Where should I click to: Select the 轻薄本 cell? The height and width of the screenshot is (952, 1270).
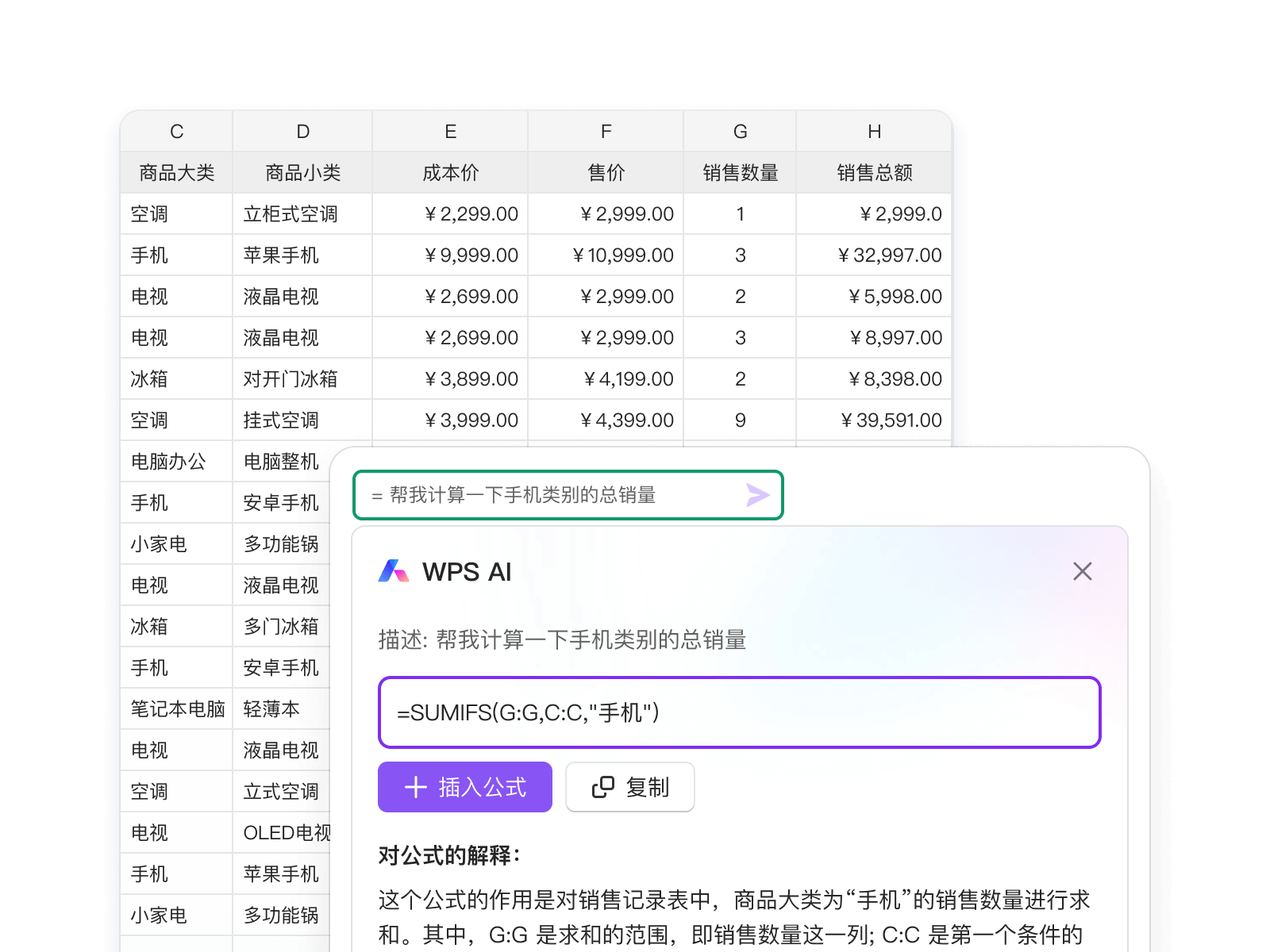pos(282,708)
